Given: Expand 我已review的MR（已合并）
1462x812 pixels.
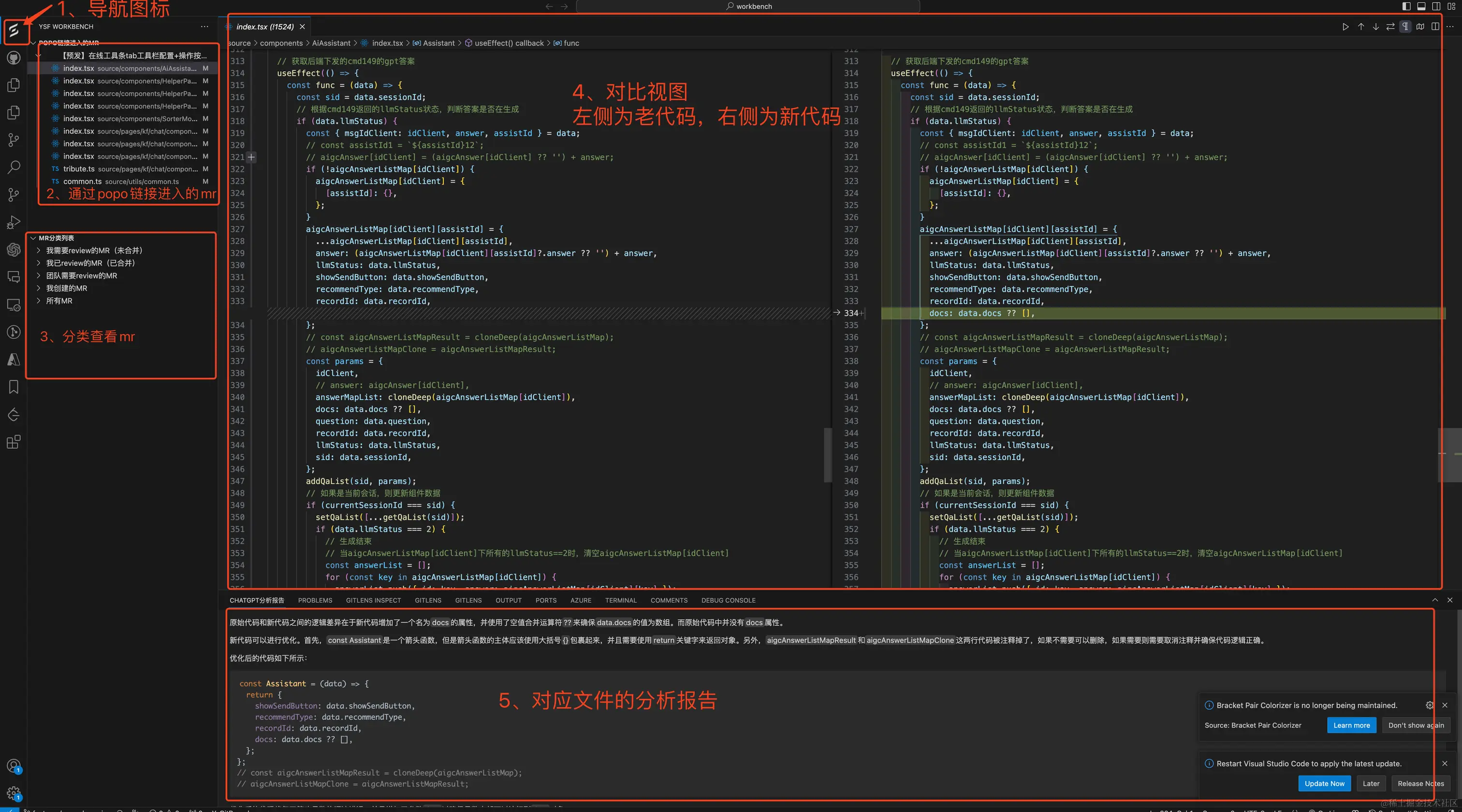Looking at the screenshot, I should point(39,263).
